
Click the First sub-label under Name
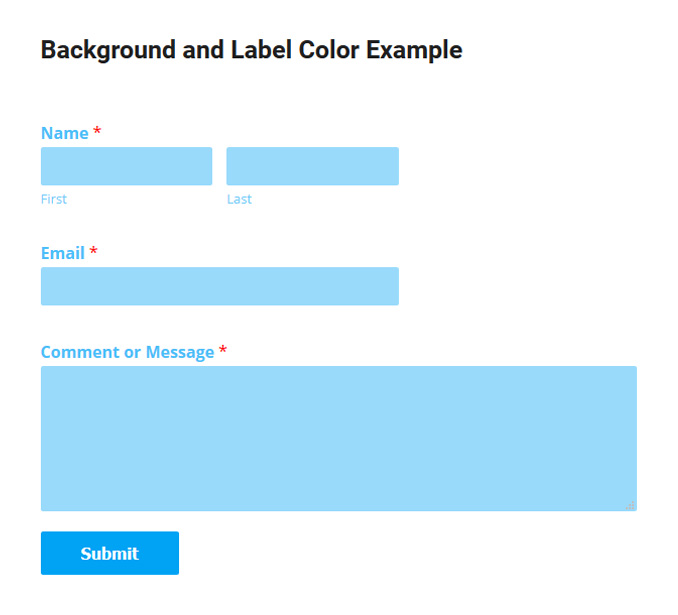(54, 199)
